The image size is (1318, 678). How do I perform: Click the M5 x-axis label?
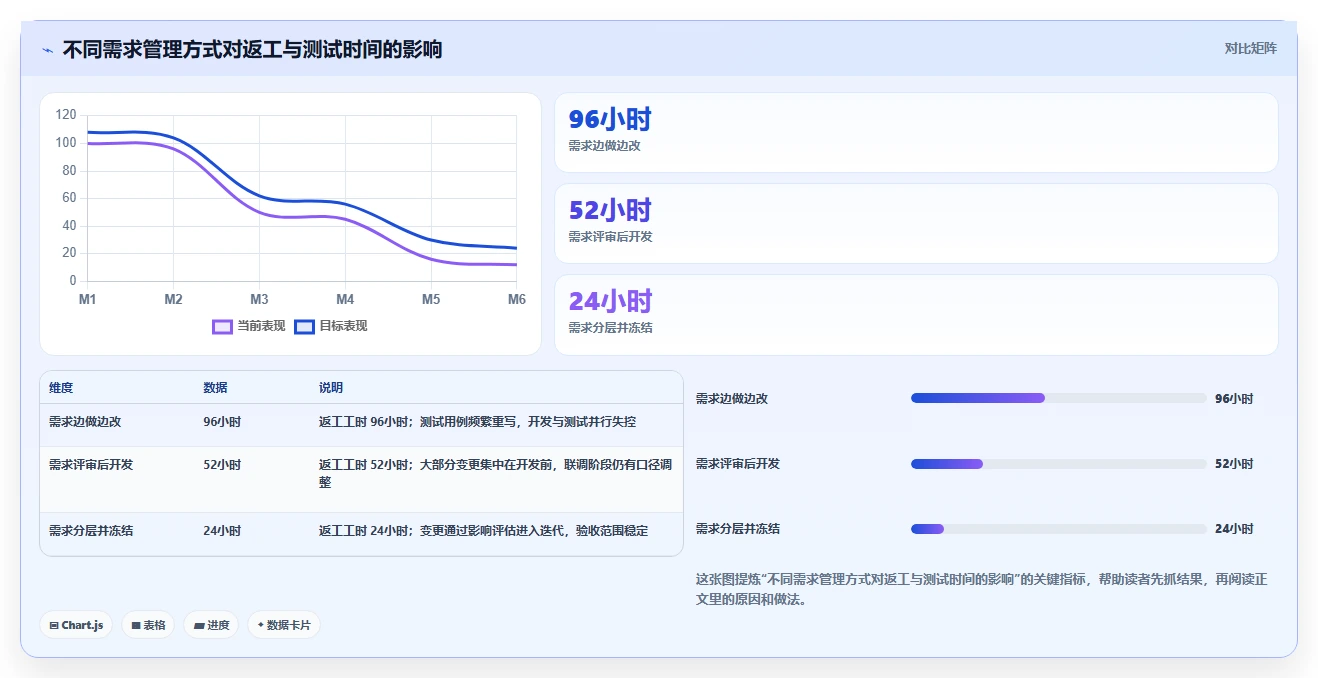click(431, 300)
